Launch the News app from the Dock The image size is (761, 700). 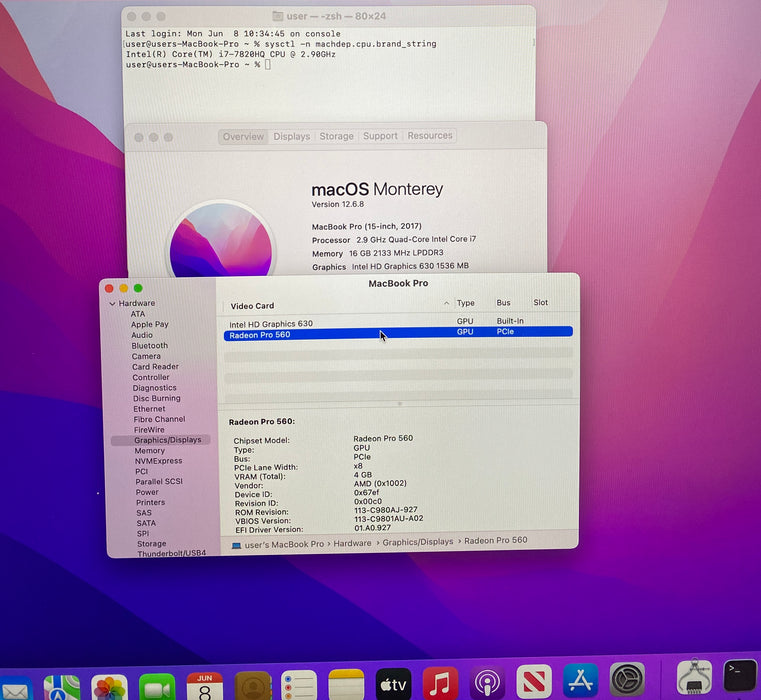(x=534, y=681)
